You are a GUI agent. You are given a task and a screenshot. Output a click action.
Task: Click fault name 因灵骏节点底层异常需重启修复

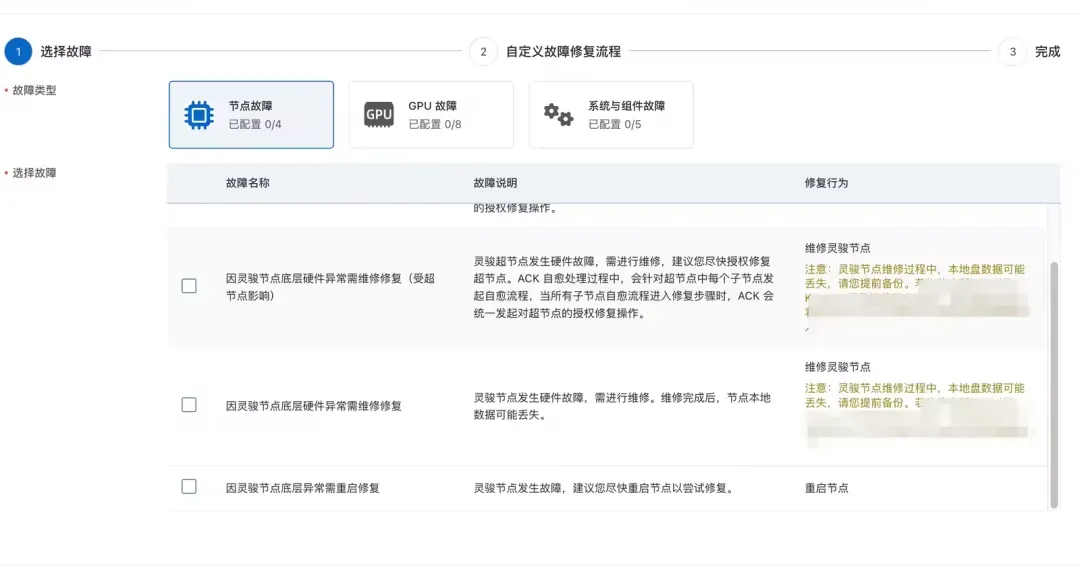tap(303, 488)
